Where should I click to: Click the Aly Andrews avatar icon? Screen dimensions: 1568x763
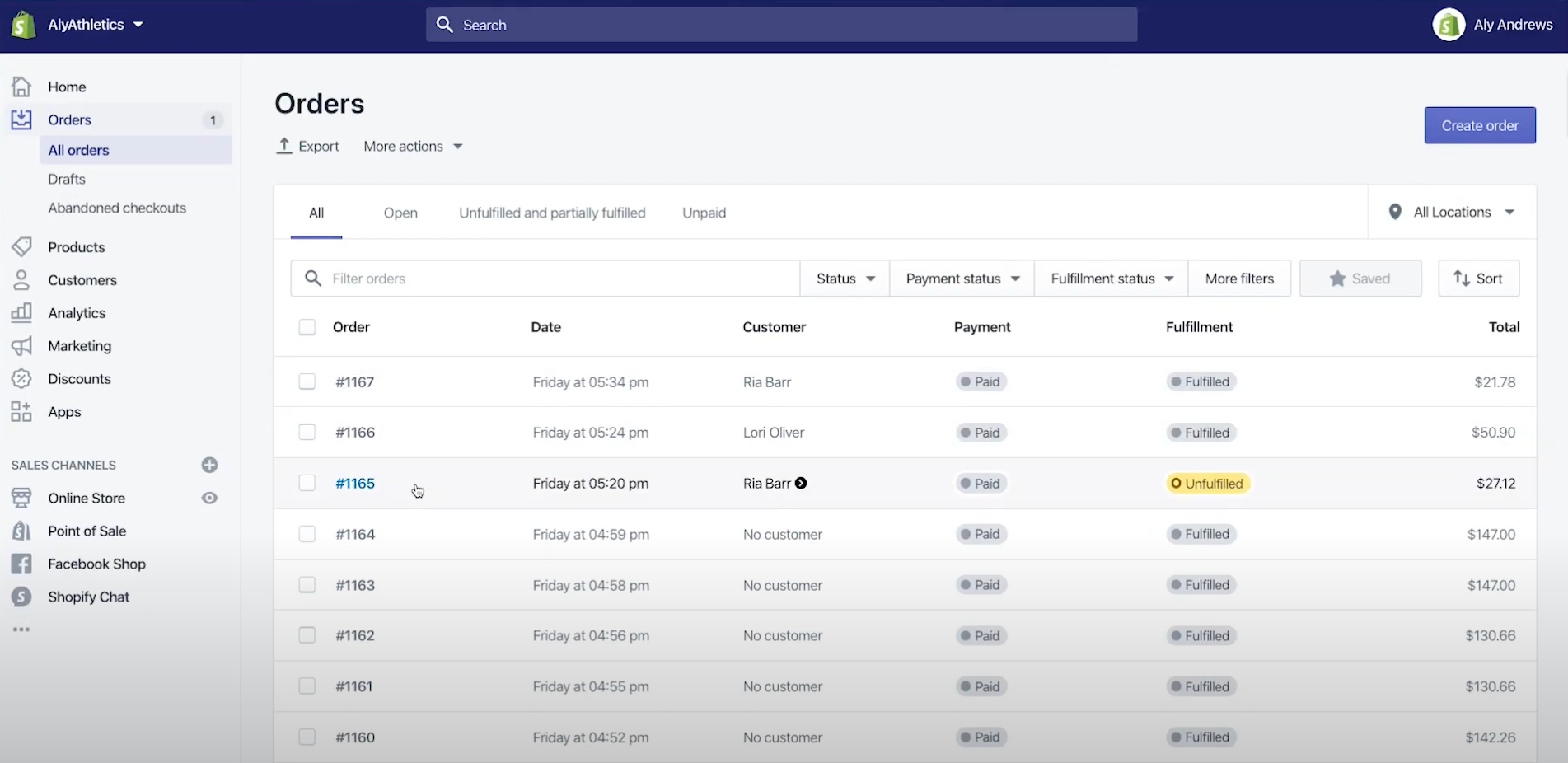coord(1449,25)
